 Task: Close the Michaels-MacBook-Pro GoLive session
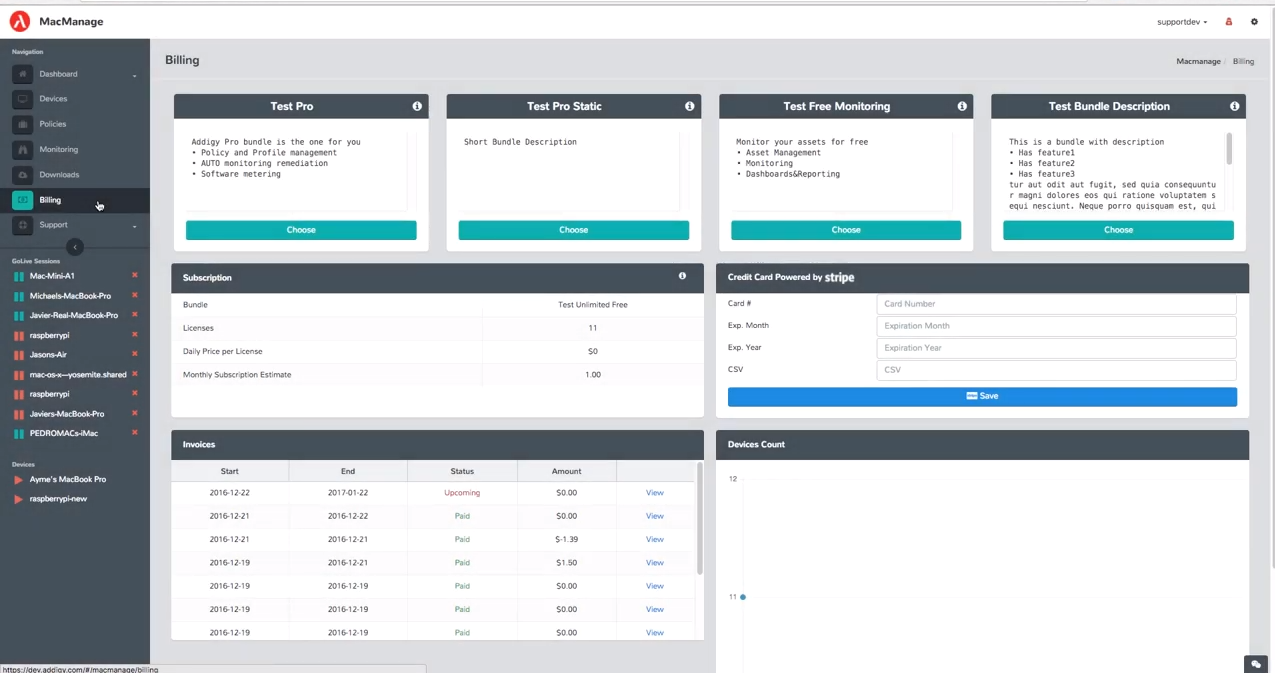point(135,295)
